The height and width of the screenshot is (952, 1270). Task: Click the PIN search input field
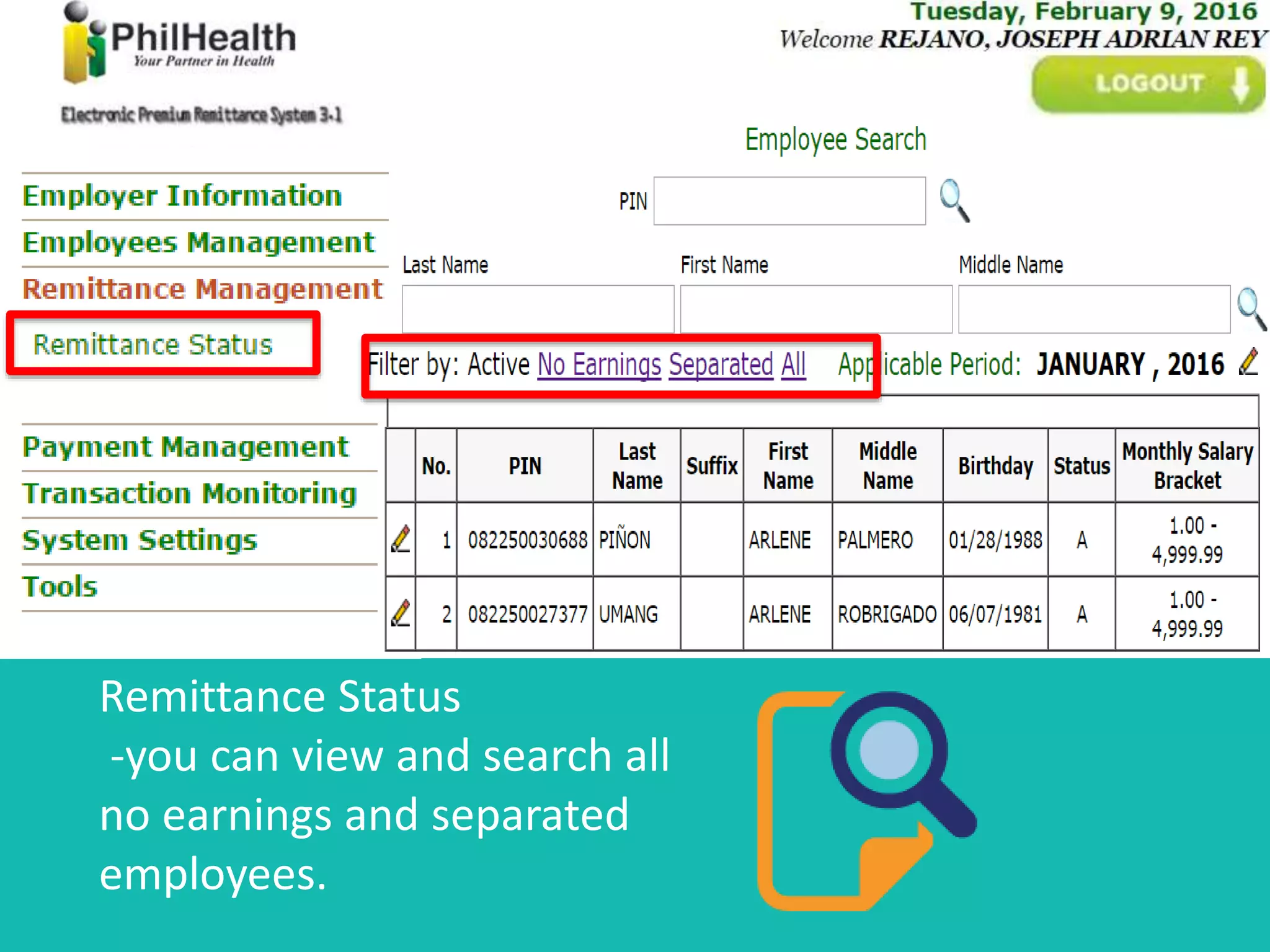click(x=789, y=201)
